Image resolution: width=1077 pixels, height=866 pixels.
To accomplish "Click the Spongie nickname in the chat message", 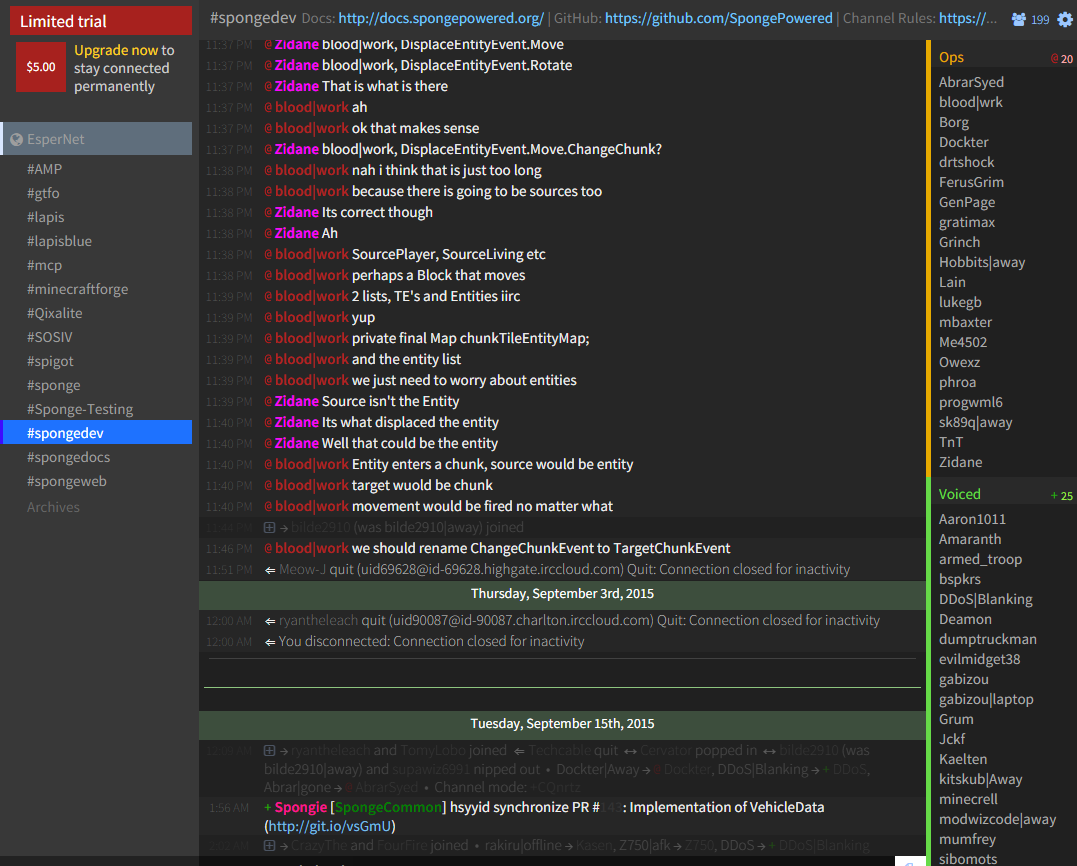I will (x=301, y=807).
